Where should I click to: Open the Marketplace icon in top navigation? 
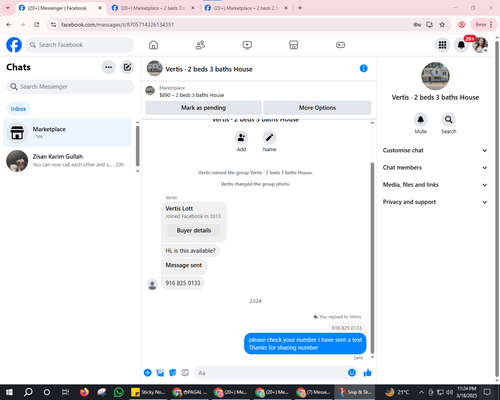[294, 45]
